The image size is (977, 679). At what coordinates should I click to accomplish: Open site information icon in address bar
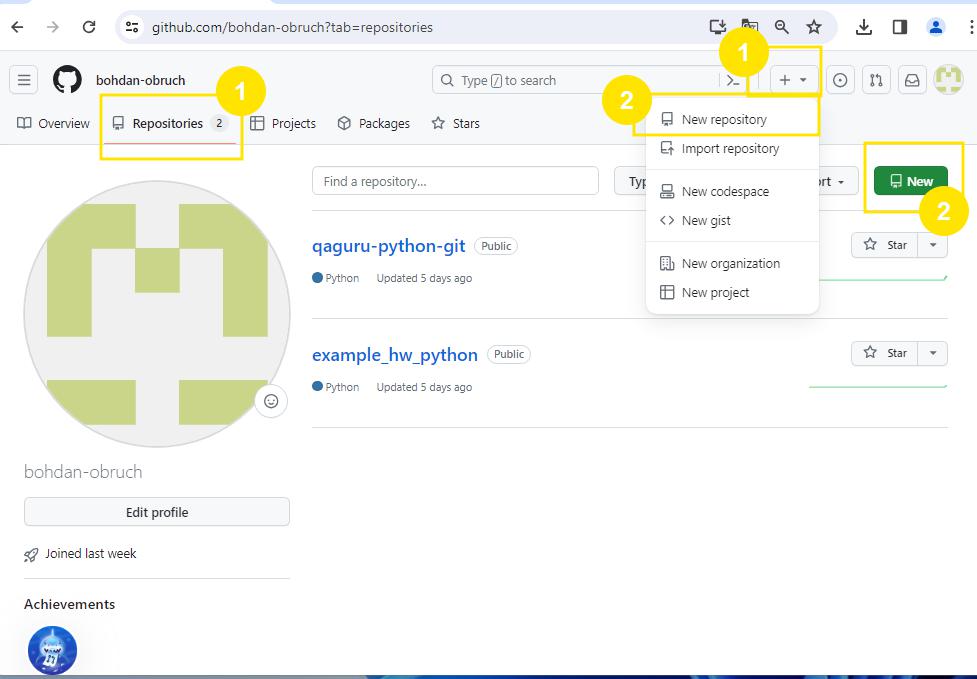point(132,27)
